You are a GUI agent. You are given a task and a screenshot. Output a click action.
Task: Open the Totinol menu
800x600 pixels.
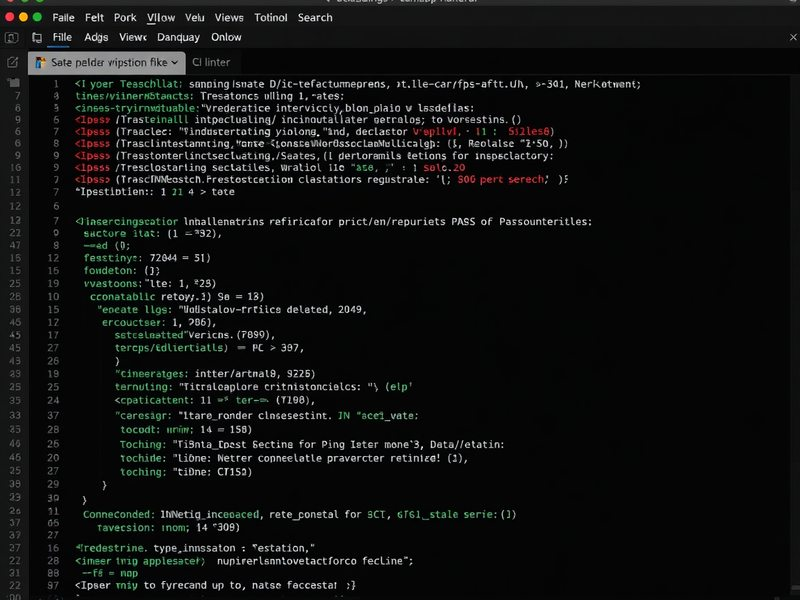[x=270, y=18]
